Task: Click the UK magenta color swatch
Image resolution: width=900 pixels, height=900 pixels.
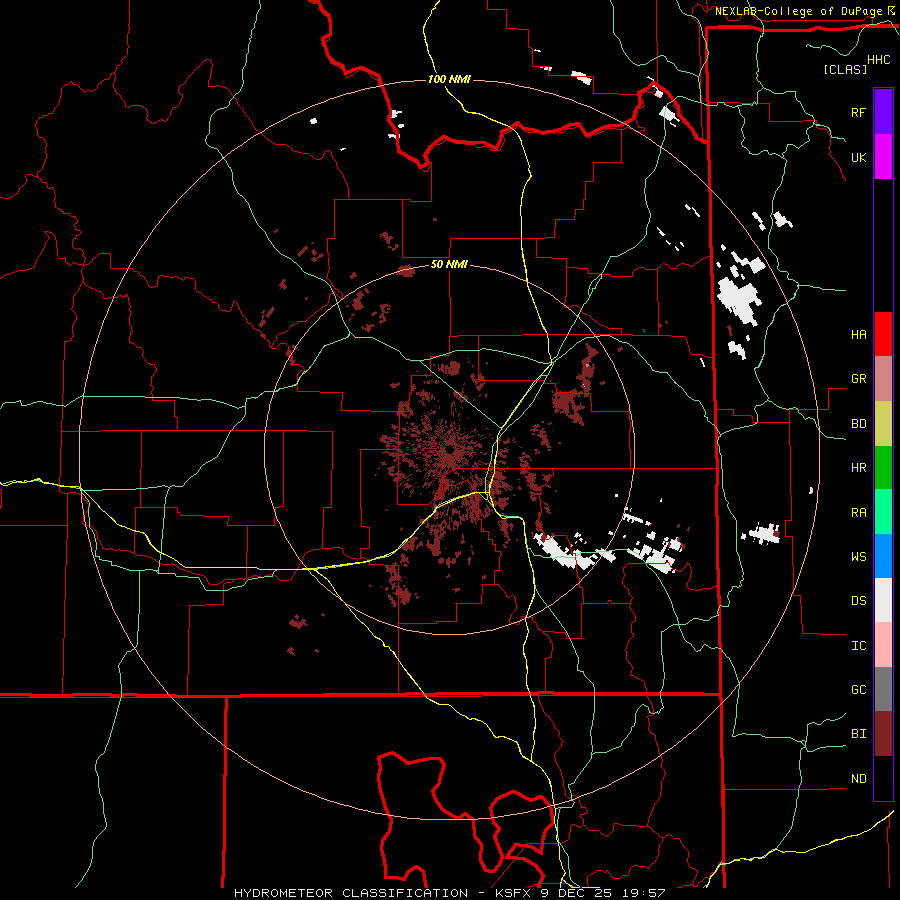Action: click(883, 157)
